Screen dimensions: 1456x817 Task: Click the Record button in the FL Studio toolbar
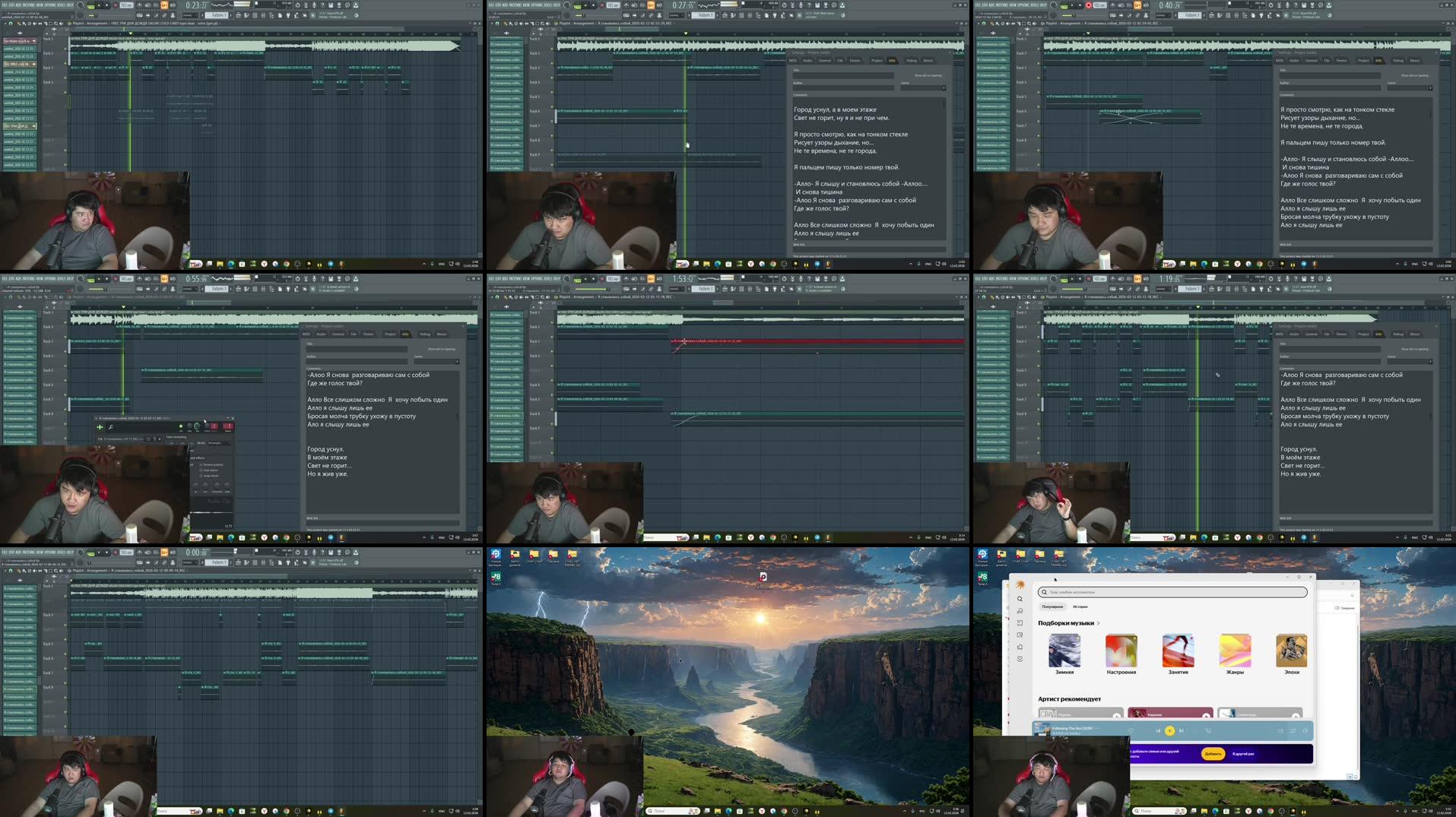click(115, 5)
